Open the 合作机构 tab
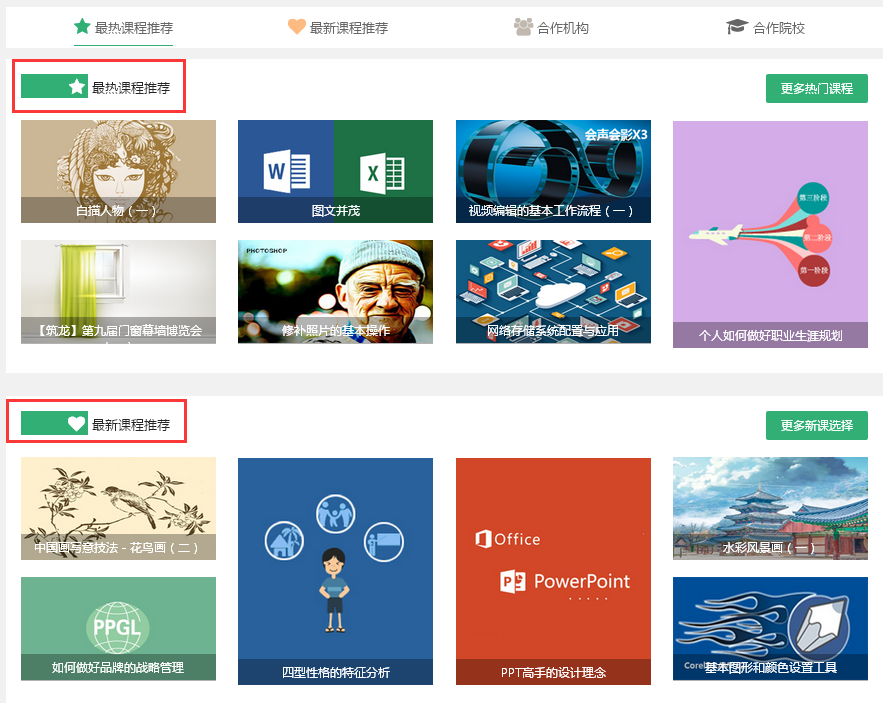This screenshot has width=883, height=703. [x=563, y=28]
